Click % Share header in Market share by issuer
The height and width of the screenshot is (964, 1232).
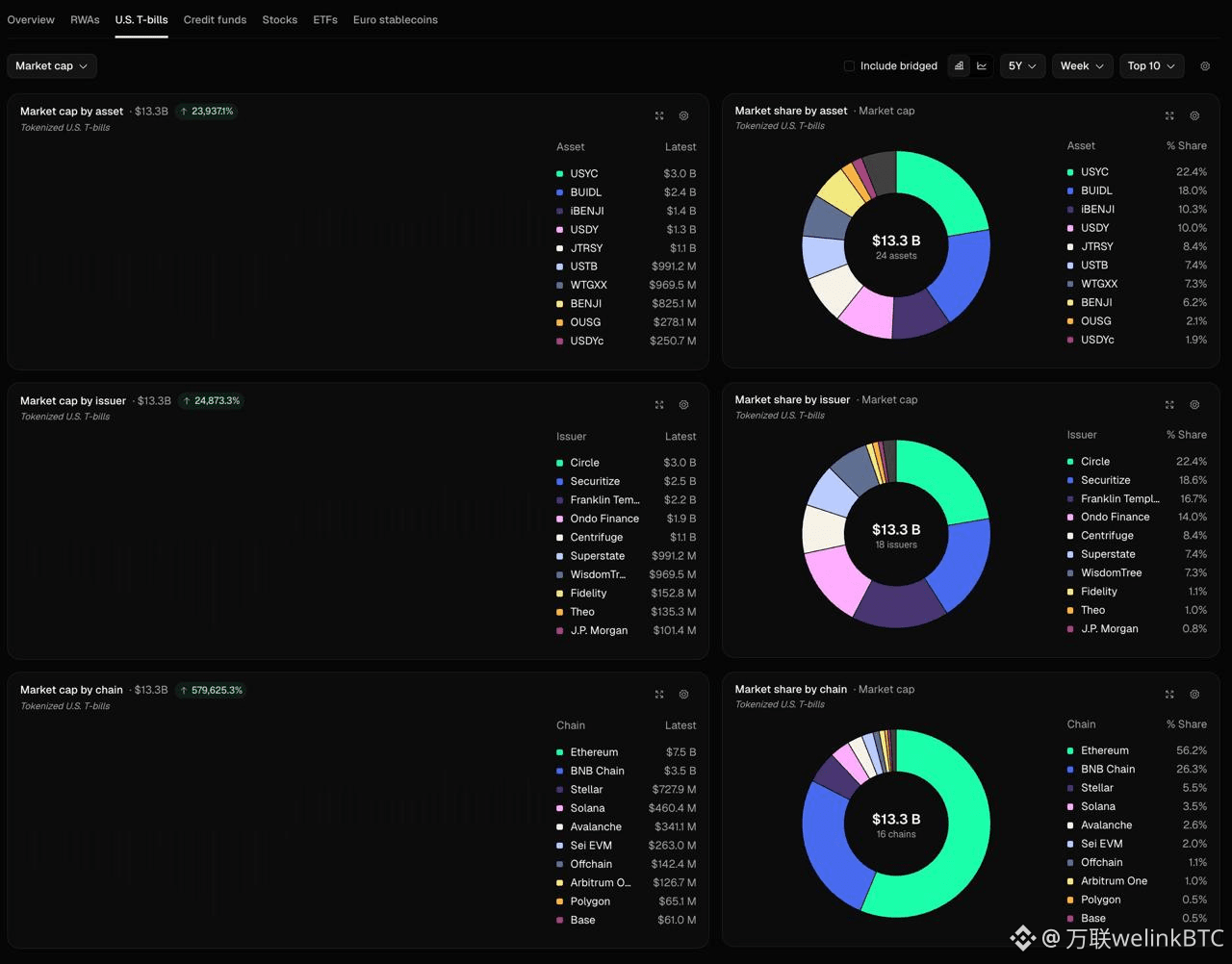[1187, 435]
